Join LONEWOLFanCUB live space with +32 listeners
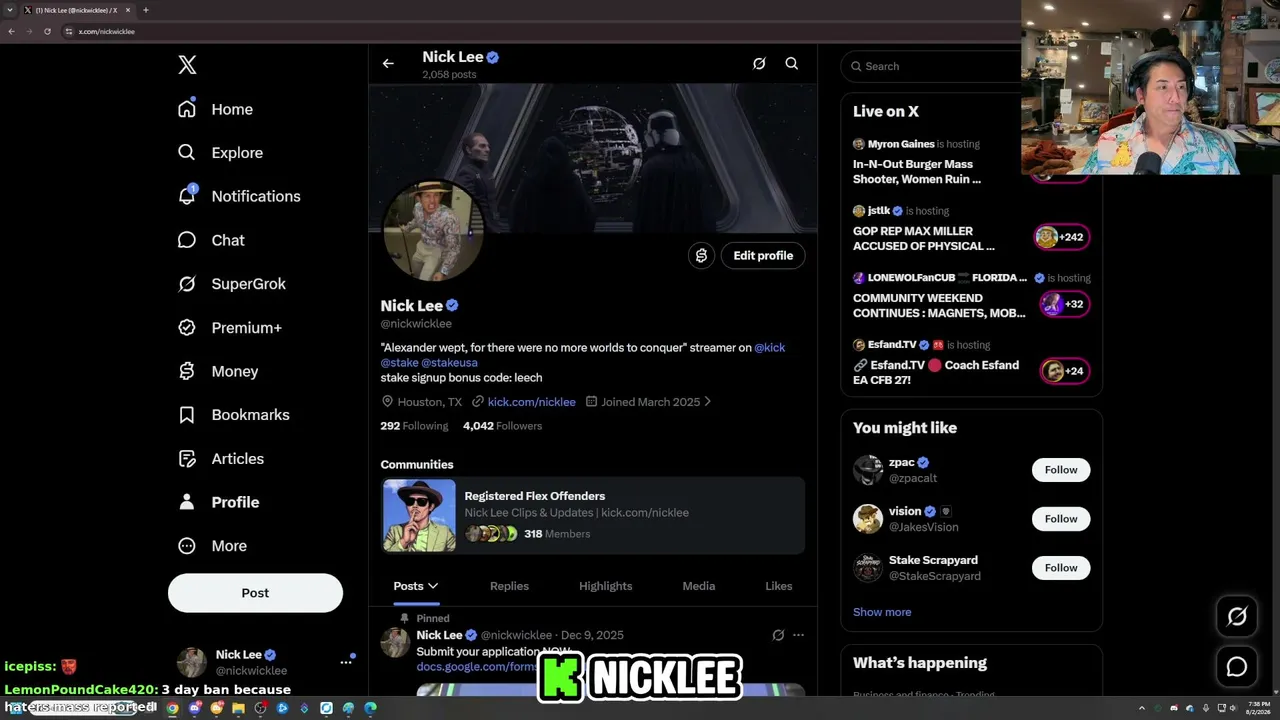 1064,304
